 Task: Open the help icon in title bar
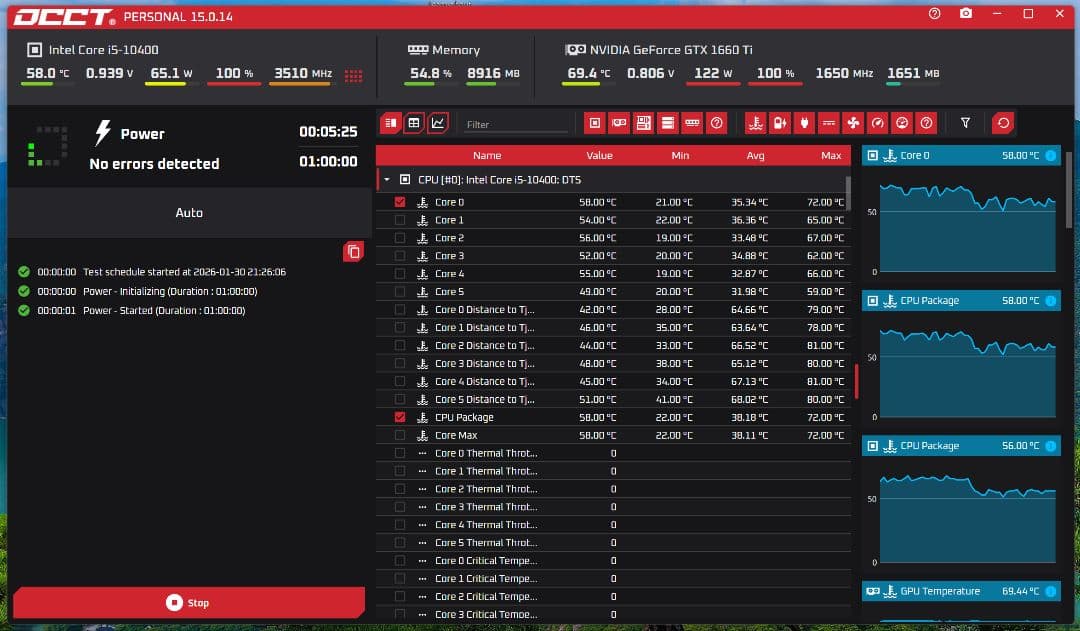[934, 14]
